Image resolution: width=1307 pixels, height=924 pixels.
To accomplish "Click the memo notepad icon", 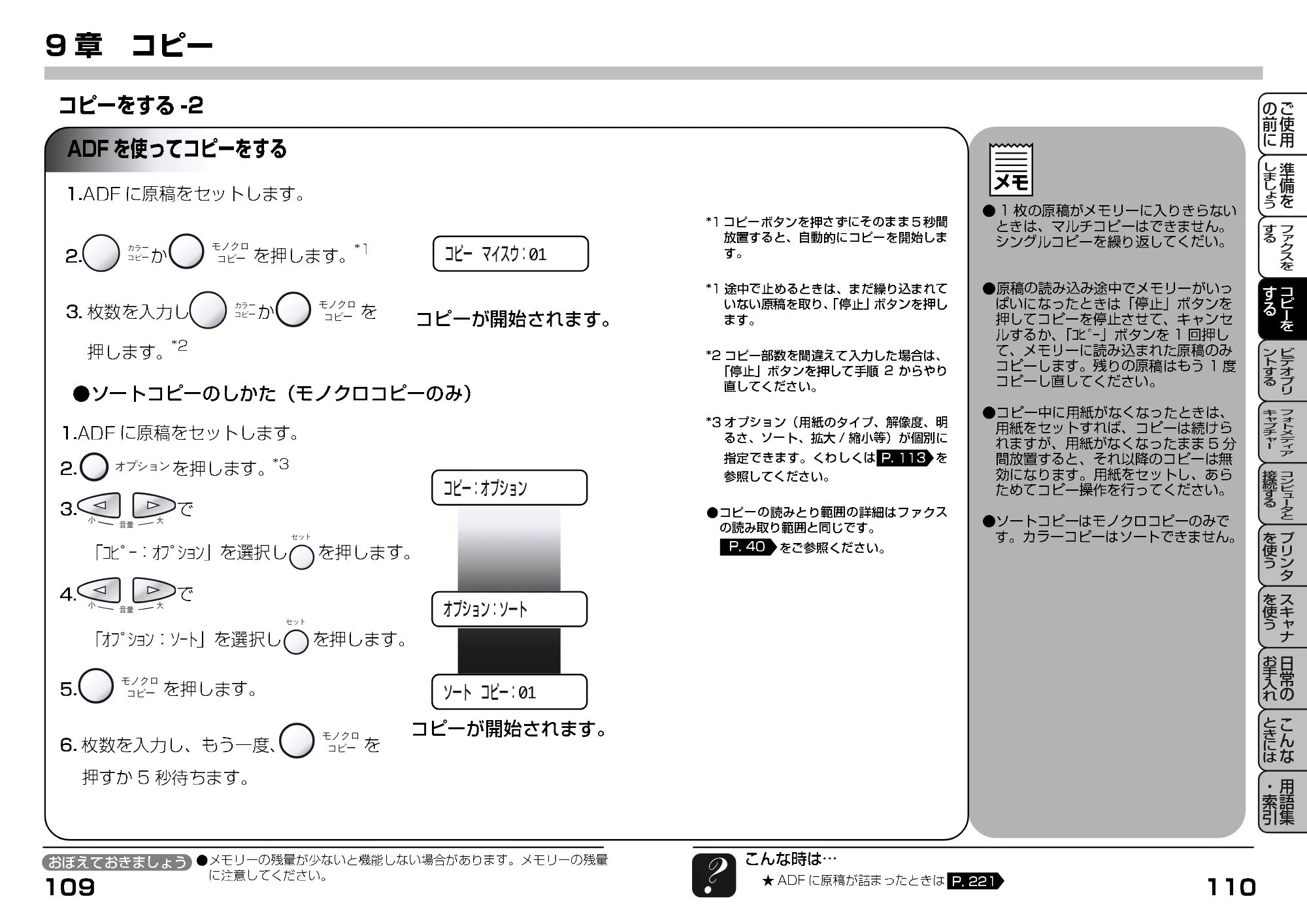I will [1010, 169].
